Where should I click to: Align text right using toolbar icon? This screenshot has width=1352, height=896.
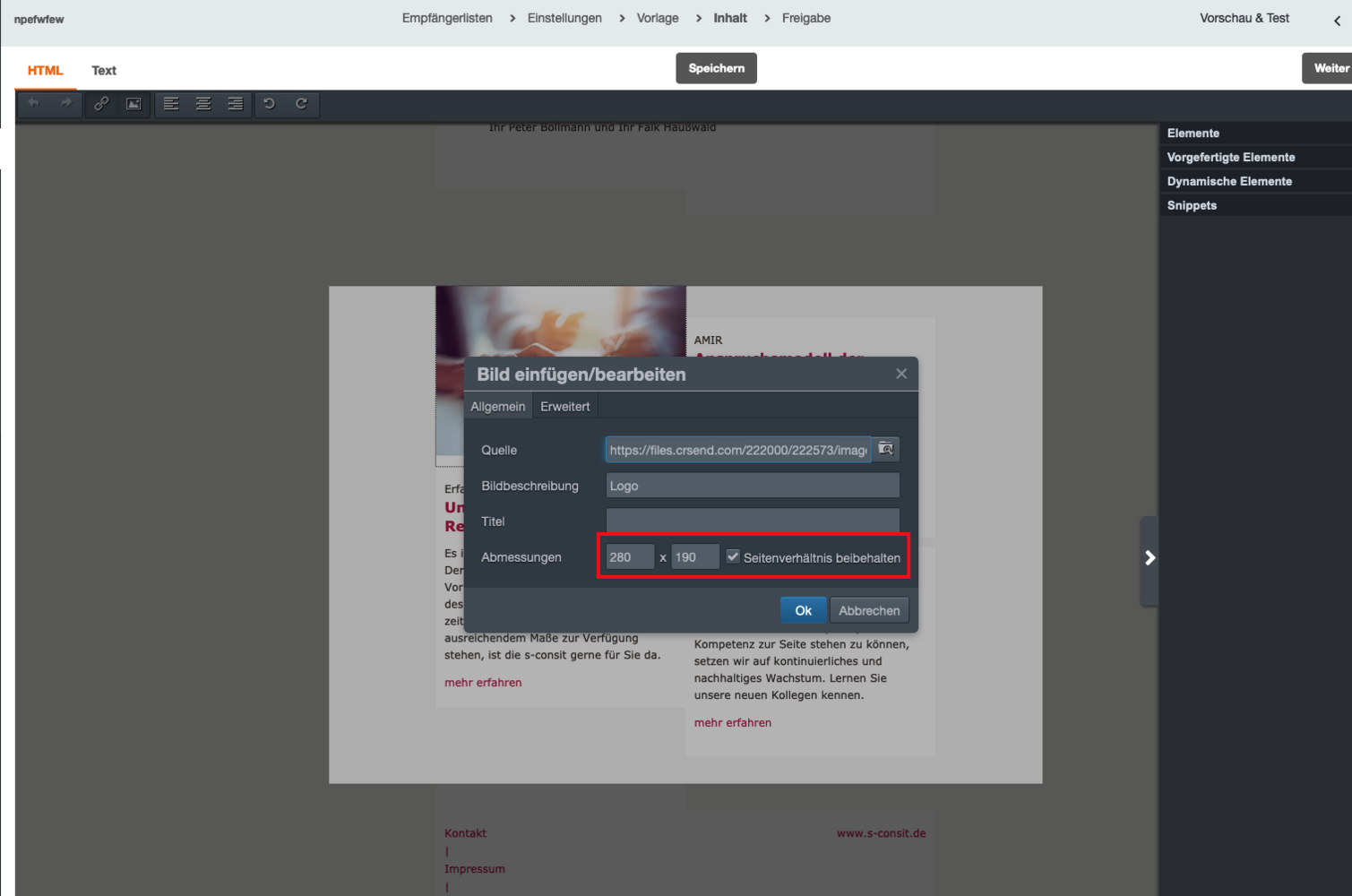pos(236,104)
